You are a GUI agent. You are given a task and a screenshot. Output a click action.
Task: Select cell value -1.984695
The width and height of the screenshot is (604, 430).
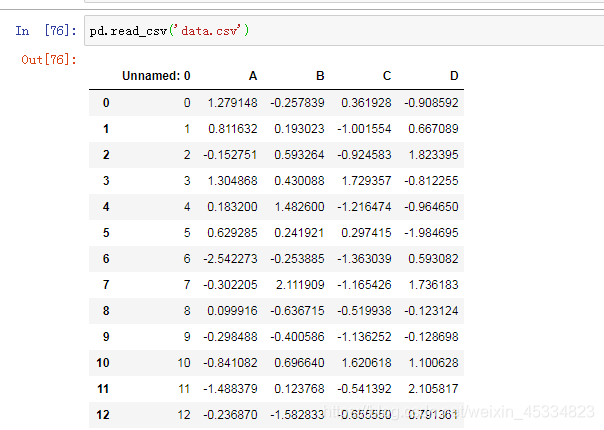pos(431,233)
